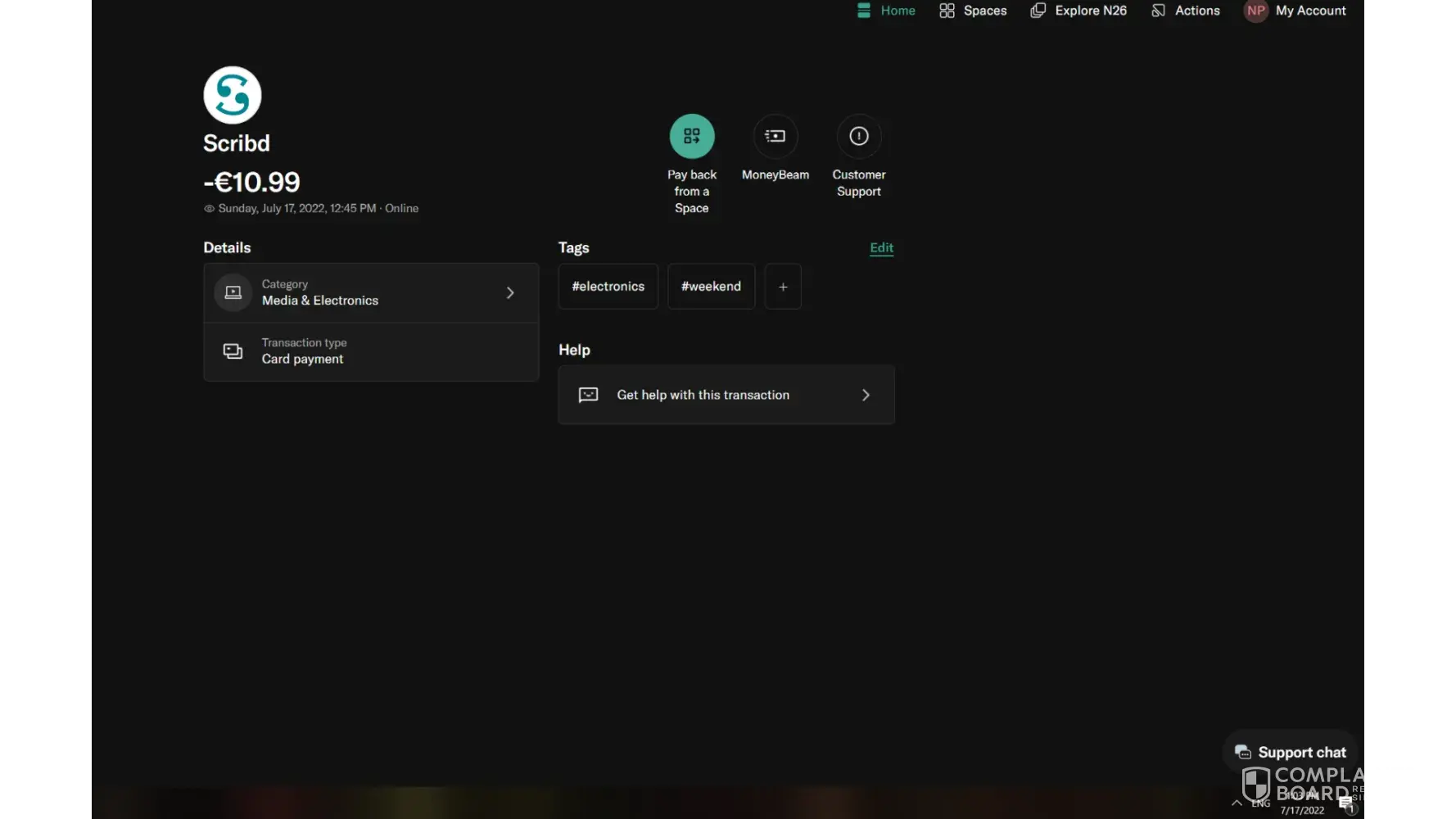1456x819 pixels.
Task: Click the Card payment transaction type icon
Action: (233, 351)
